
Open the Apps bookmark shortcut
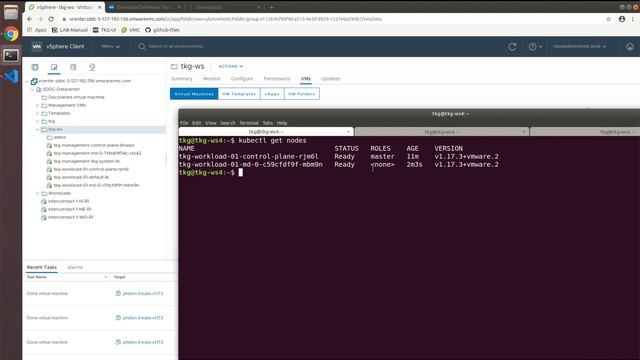[x=37, y=30]
